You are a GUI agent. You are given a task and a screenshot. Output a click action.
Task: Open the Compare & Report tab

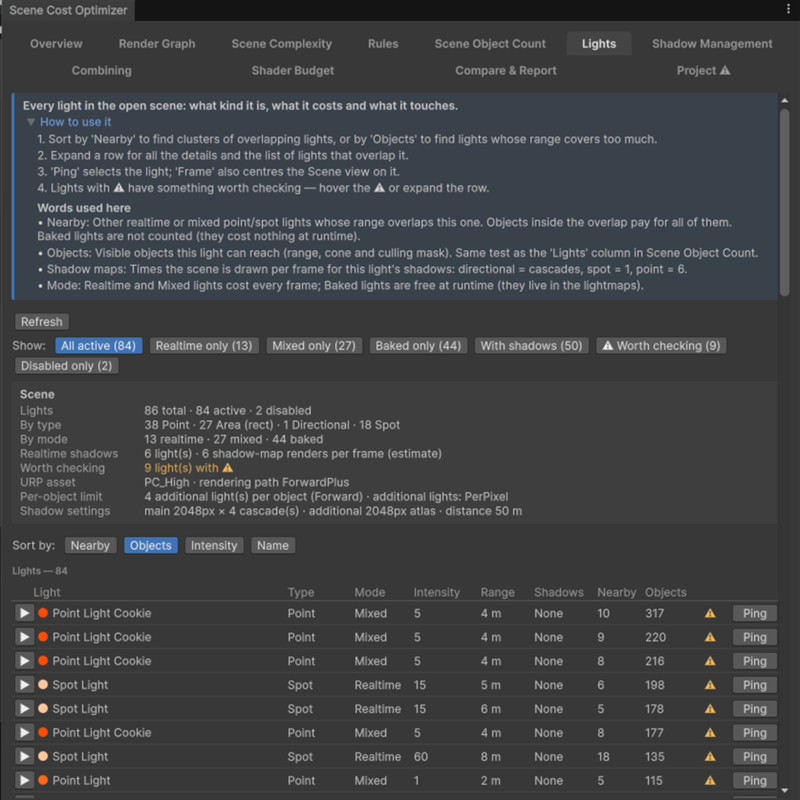[506, 71]
